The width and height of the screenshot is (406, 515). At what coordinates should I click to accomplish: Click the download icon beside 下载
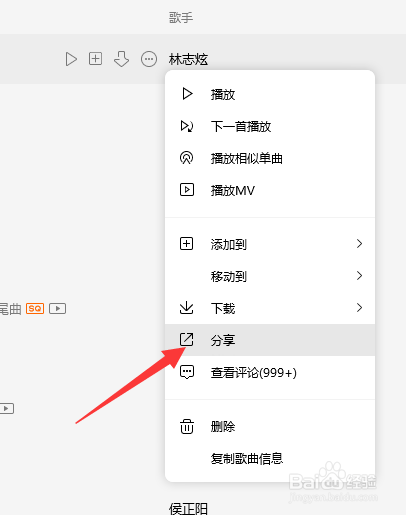187,307
